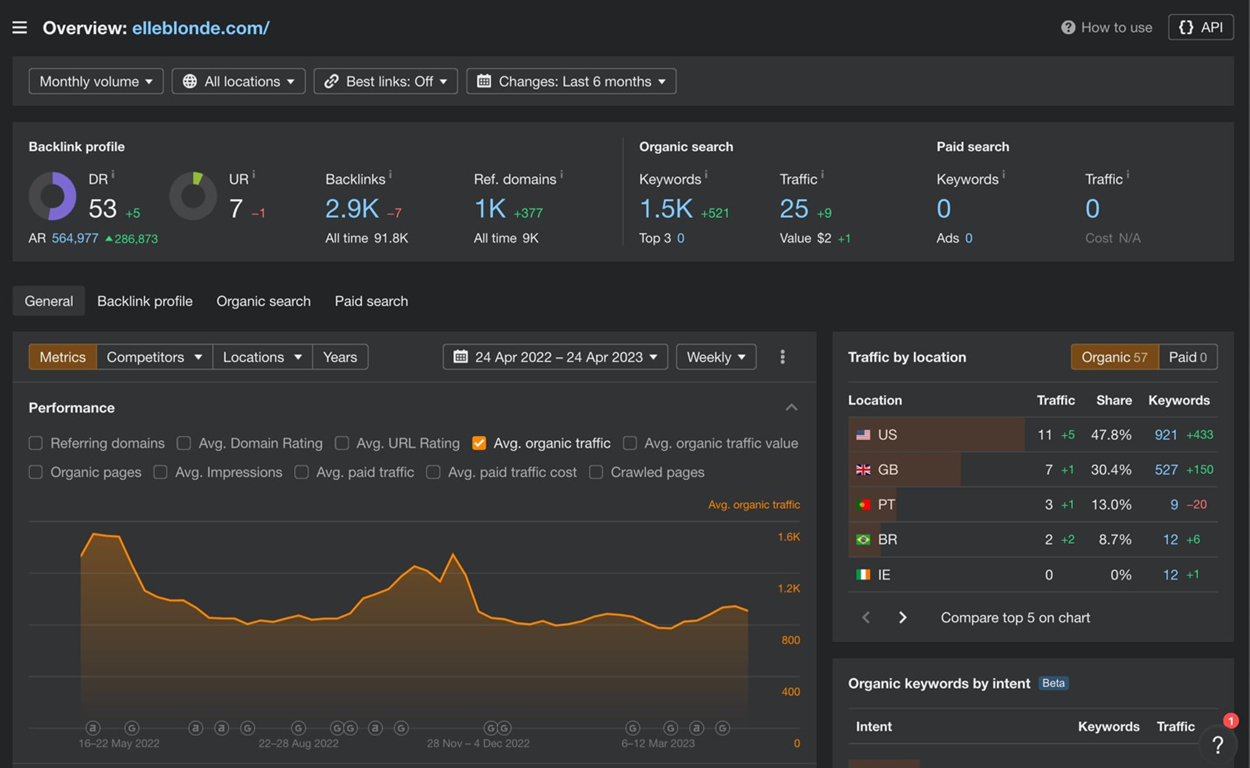1250x768 pixels.
Task: Click the green UR donut chart
Action: [x=193, y=196]
